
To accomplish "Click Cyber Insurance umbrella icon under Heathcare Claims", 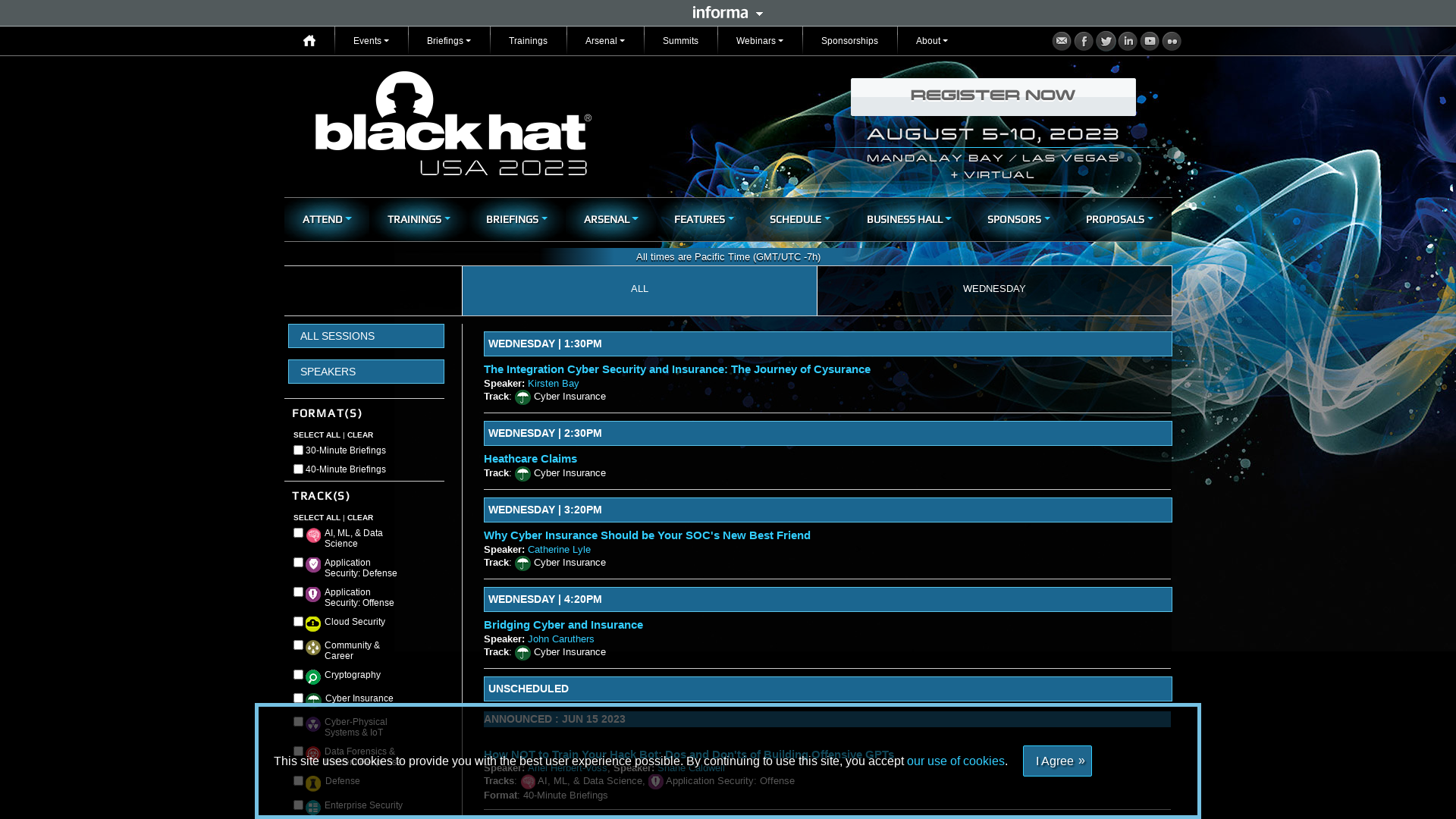I will (x=522, y=474).
